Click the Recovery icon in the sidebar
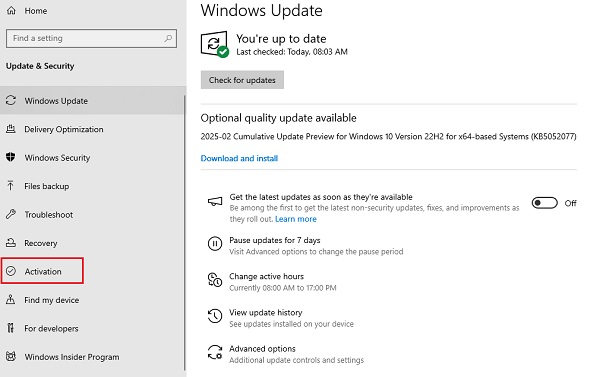Screen dimensions: 600x377 click(11, 243)
